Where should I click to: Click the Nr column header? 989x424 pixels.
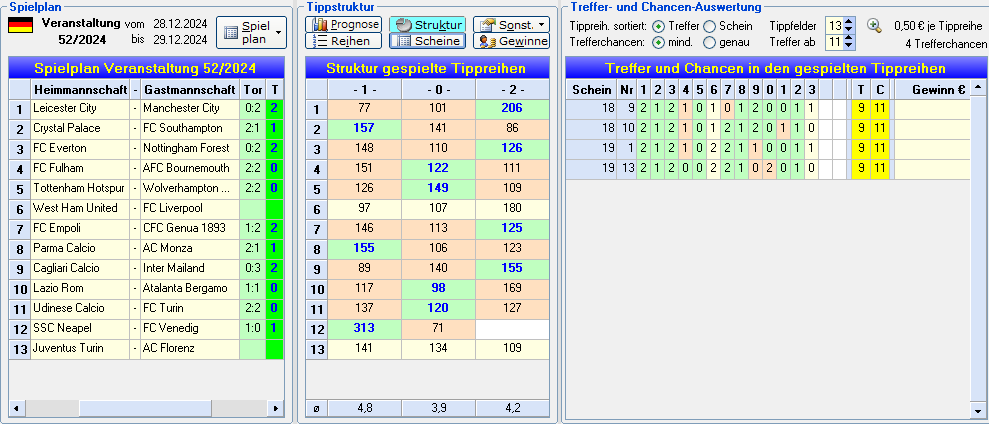coord(626,90)
